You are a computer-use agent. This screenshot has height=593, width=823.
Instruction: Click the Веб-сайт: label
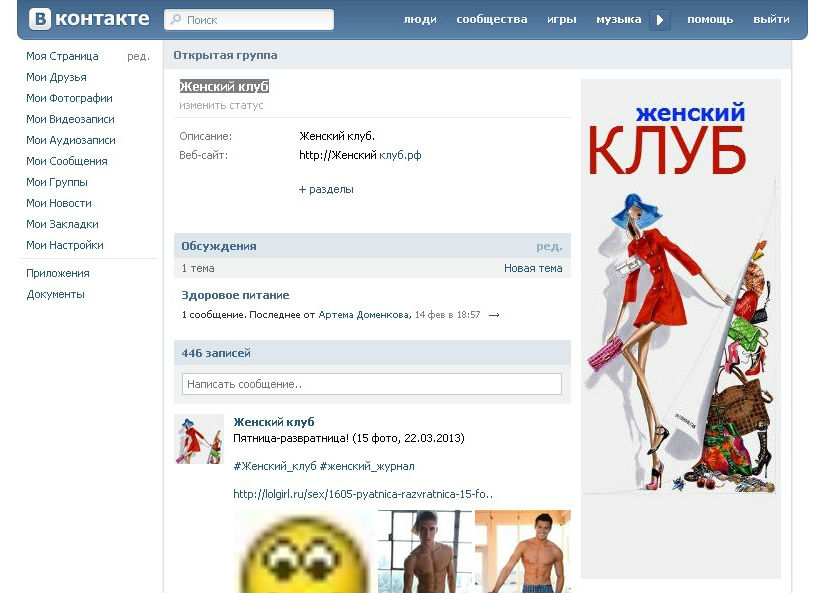[x=204, y=155]
